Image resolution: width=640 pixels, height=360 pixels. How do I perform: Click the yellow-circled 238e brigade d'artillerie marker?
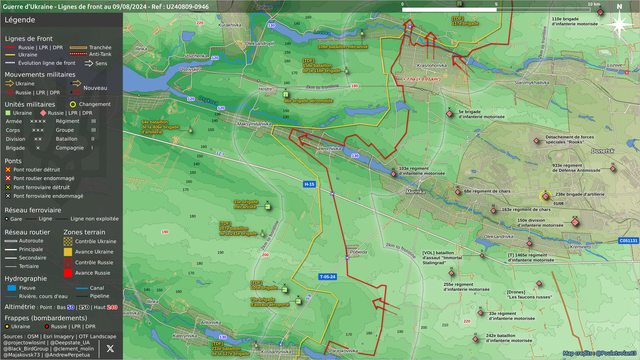tap(545, 196)
